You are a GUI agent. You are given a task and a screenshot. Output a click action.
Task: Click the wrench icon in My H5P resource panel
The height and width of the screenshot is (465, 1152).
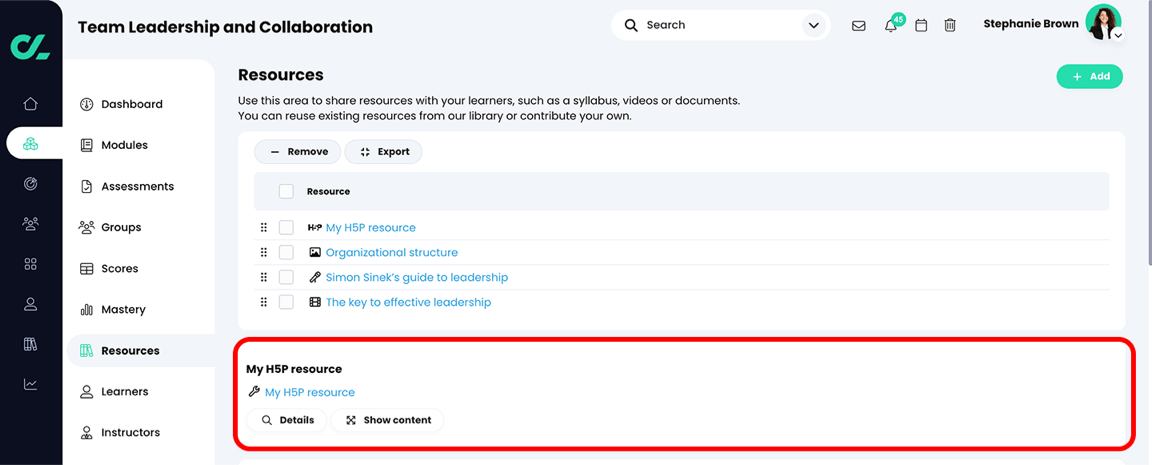[x=254, y=392]
